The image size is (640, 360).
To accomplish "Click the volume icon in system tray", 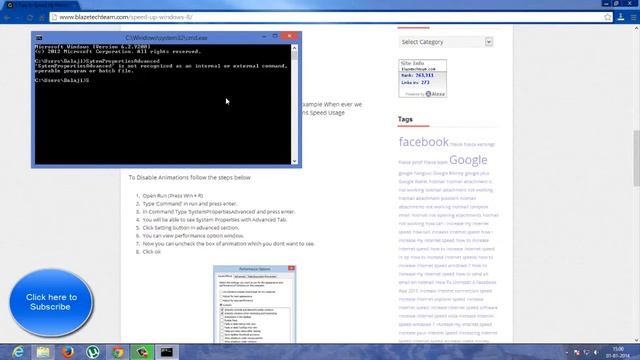I will pos(596,352).
